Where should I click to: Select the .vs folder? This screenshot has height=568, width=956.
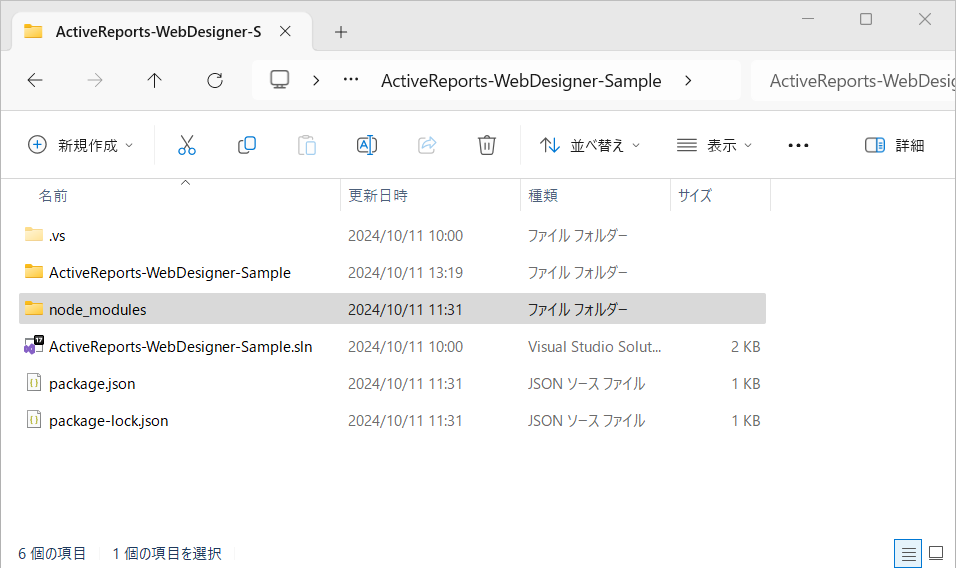point(392,235)
